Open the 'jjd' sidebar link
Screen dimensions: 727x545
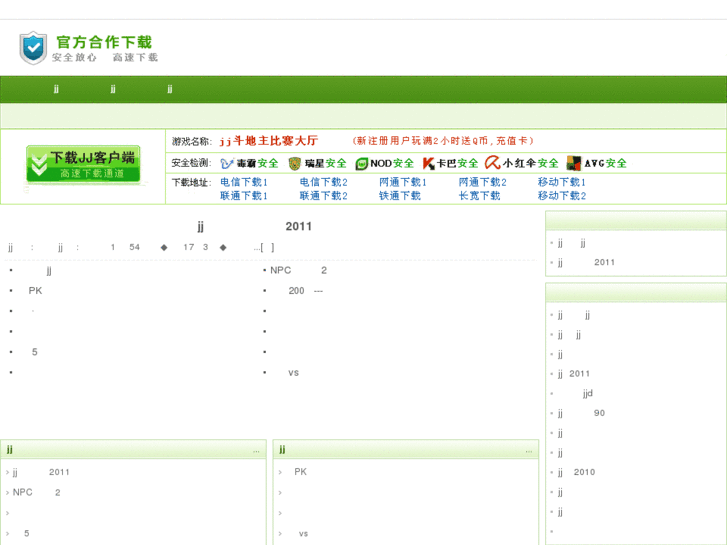coord(587,393)
